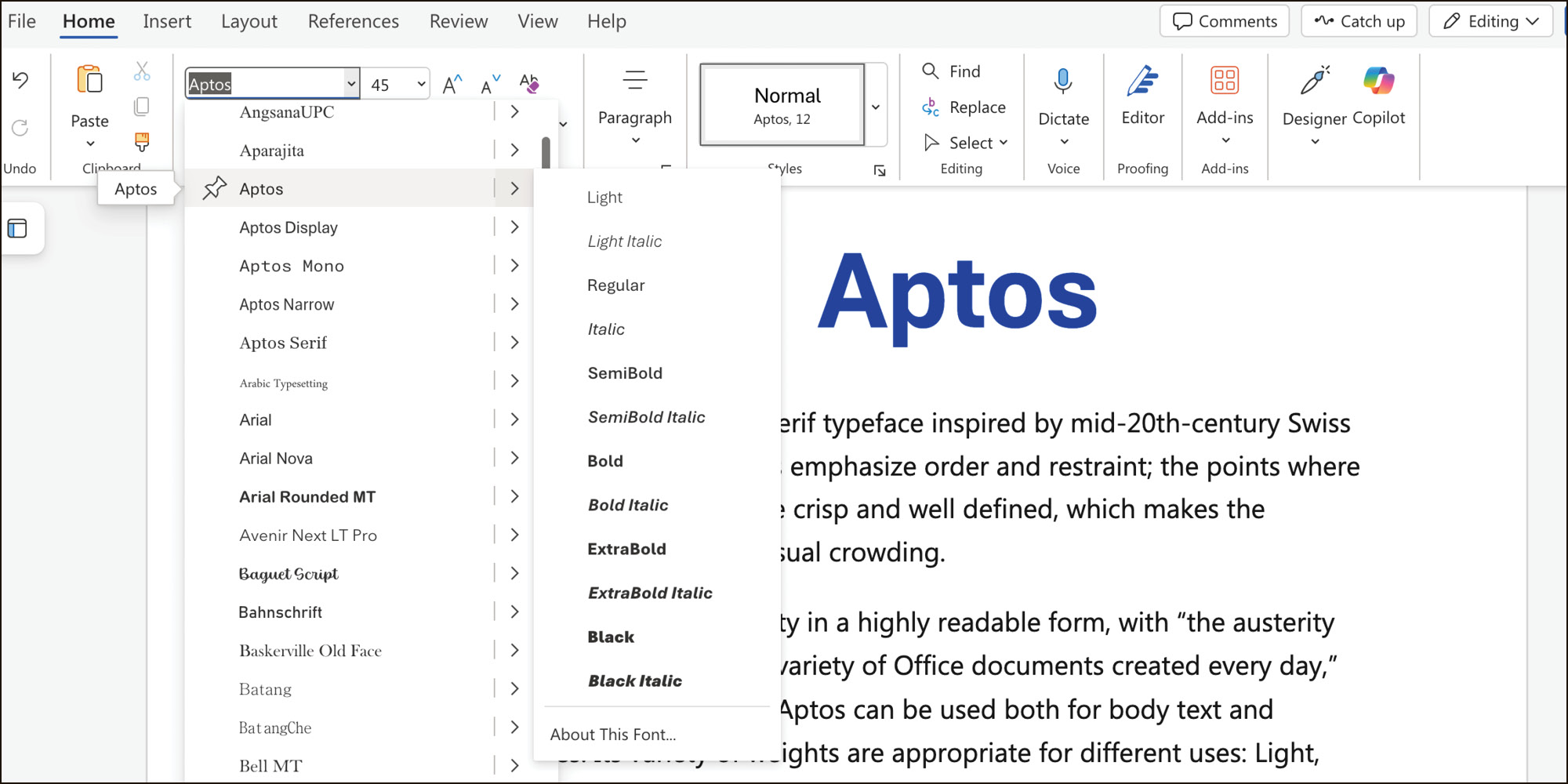Click the font list scrollbar thumb
The width and height of the screenshot is (1568, 784).
click(x=546, y=152)
